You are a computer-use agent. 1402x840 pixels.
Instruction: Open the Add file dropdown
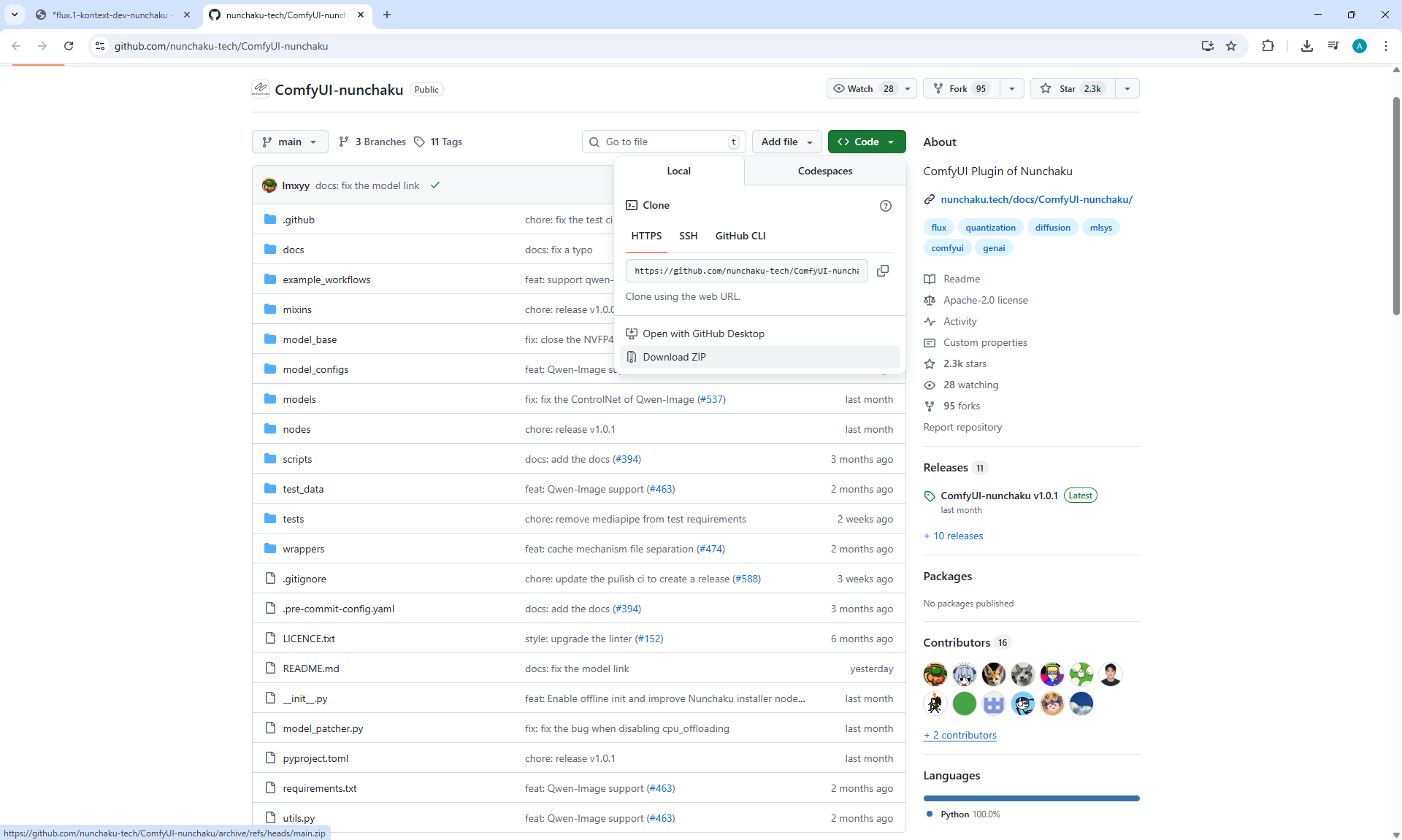786,142
